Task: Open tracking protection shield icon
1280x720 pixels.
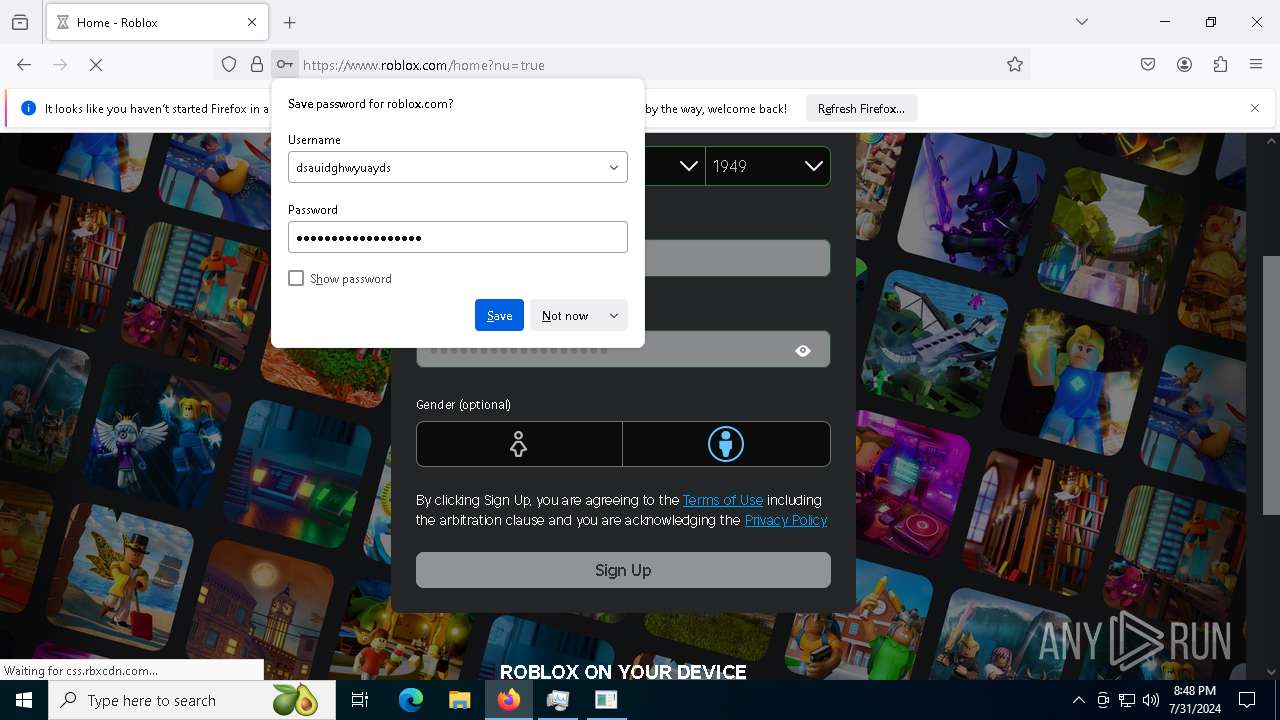Action: pos(229,65)
